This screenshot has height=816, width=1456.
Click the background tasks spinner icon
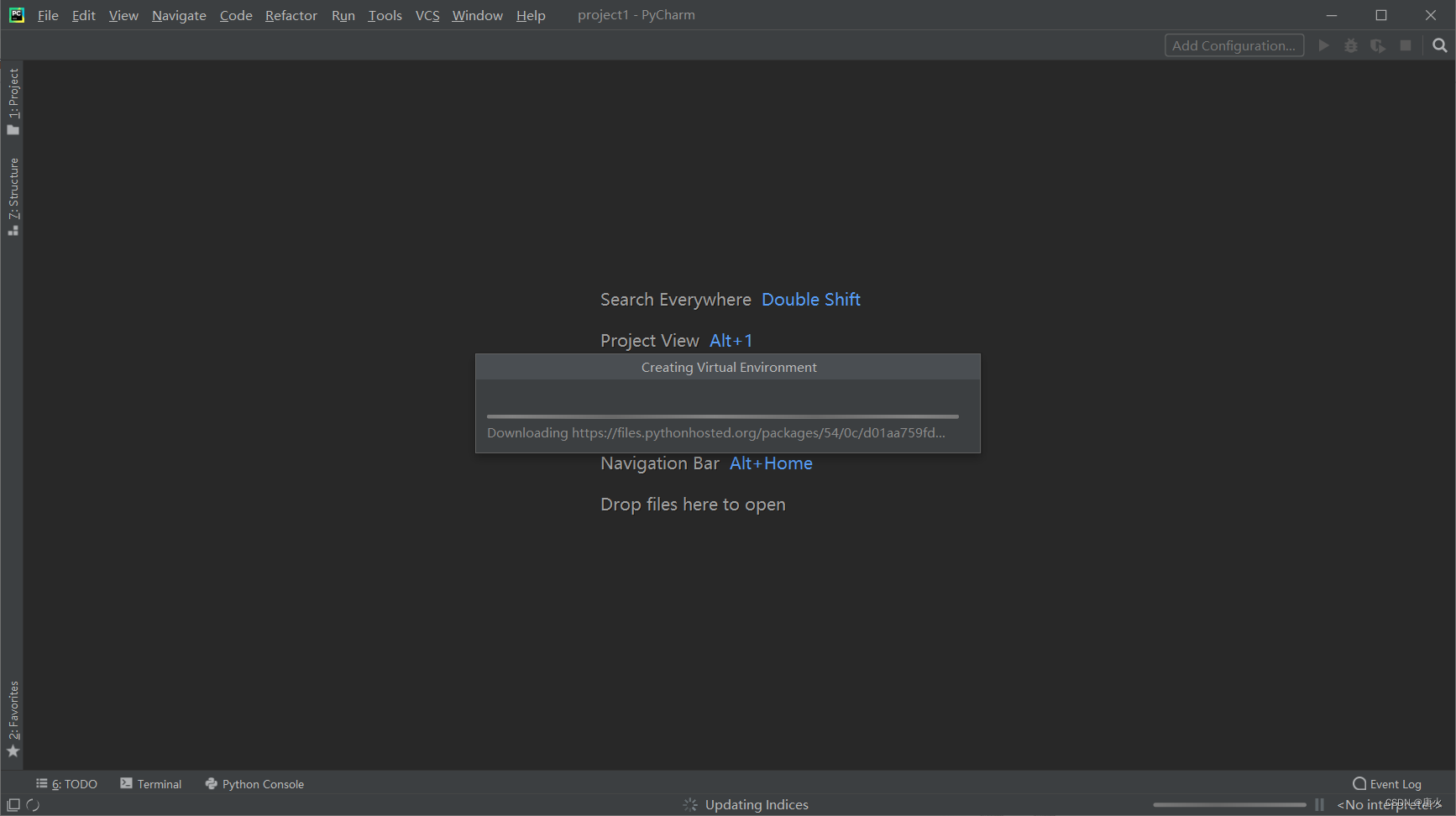pyautogui.click(x=33, y=804)
